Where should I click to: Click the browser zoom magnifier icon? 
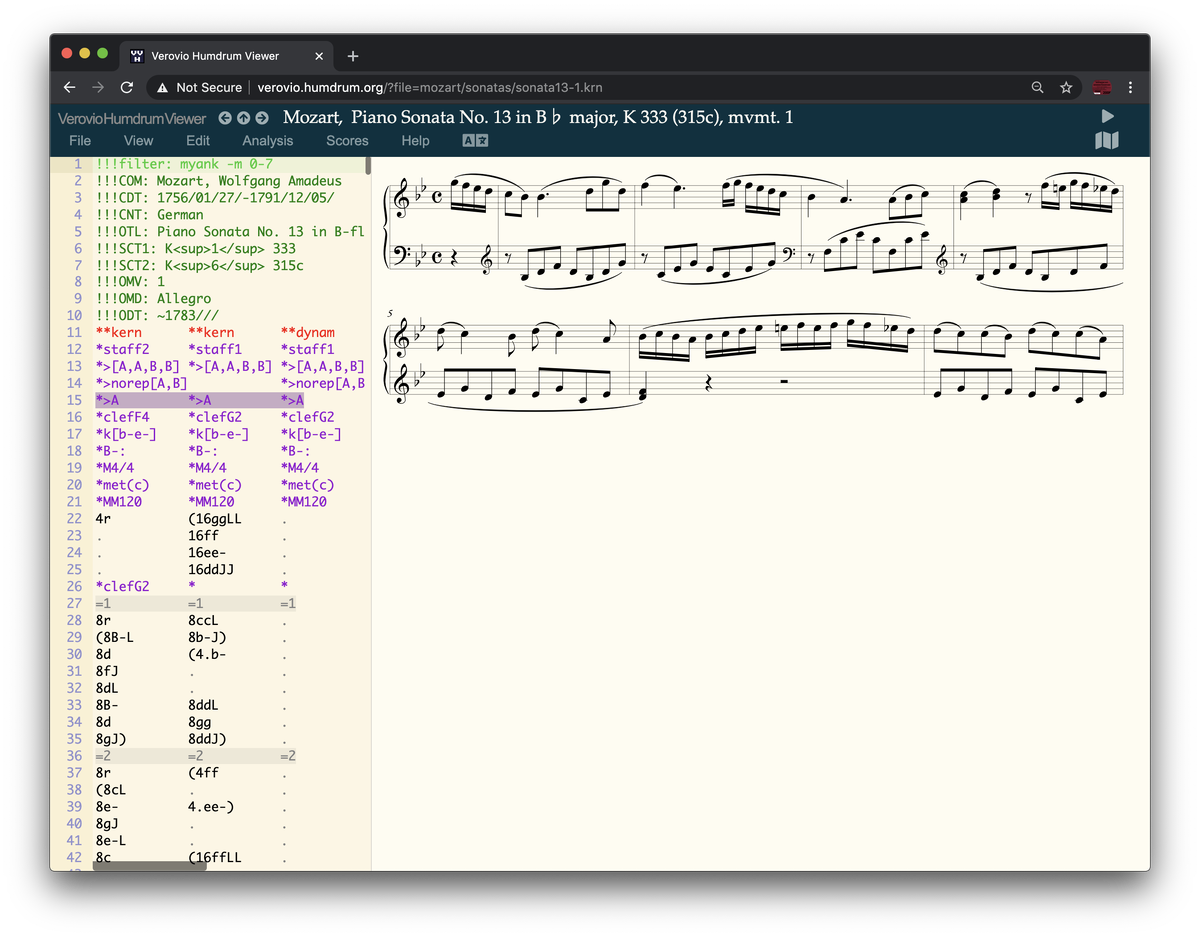[1038, 87]
